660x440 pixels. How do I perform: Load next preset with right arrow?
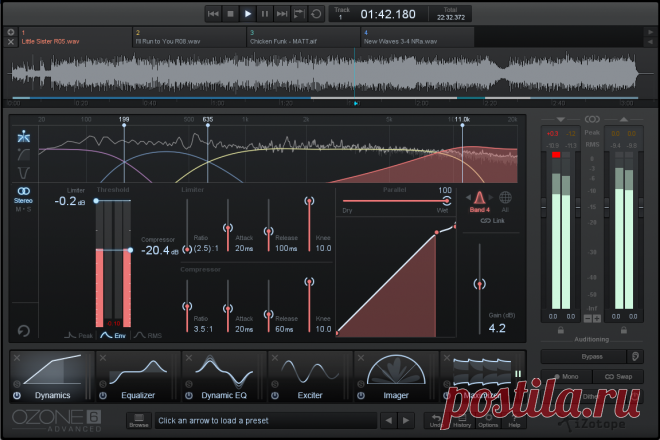coord(406,421)
